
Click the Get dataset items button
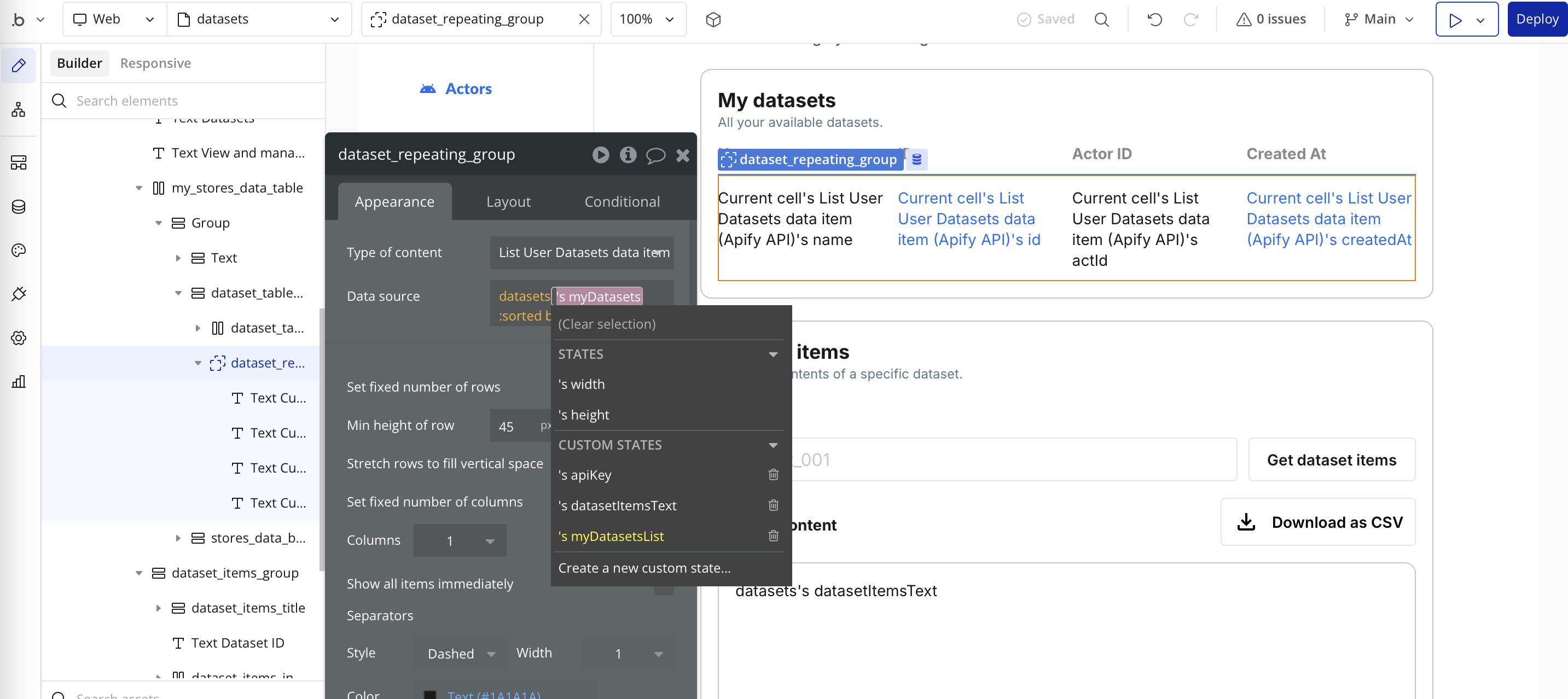coord(1332,459)
